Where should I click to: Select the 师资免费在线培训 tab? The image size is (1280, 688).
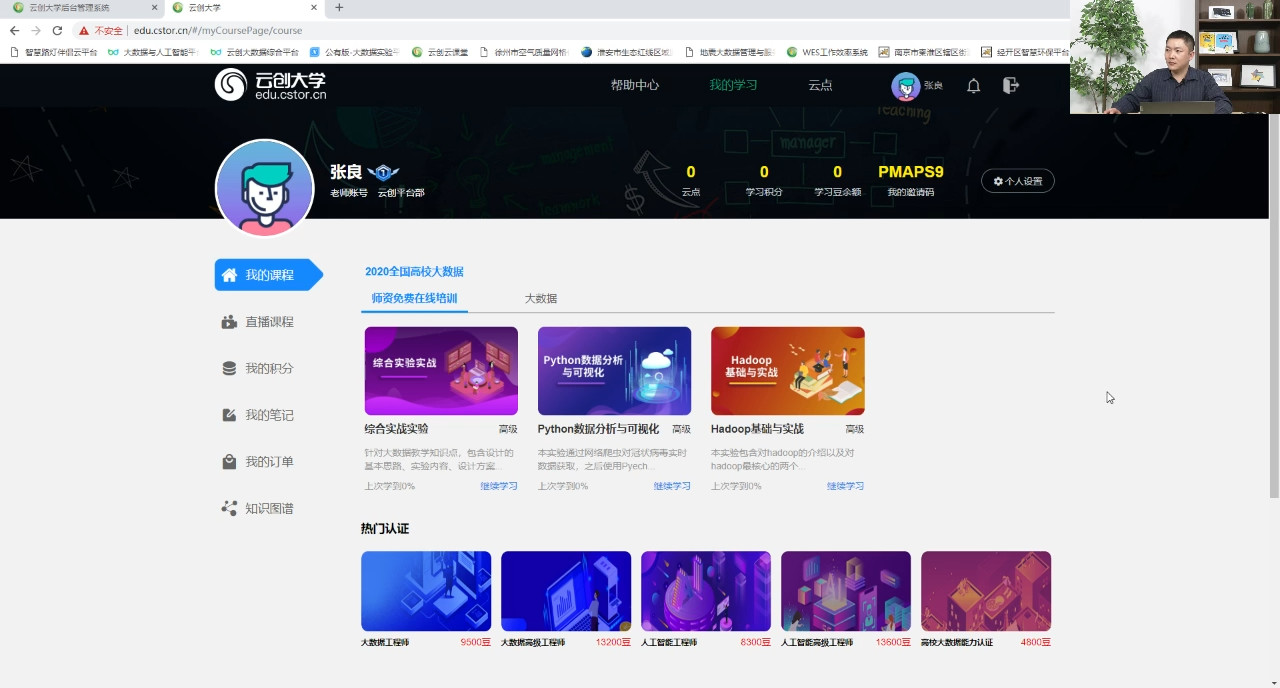coord(411,298)
